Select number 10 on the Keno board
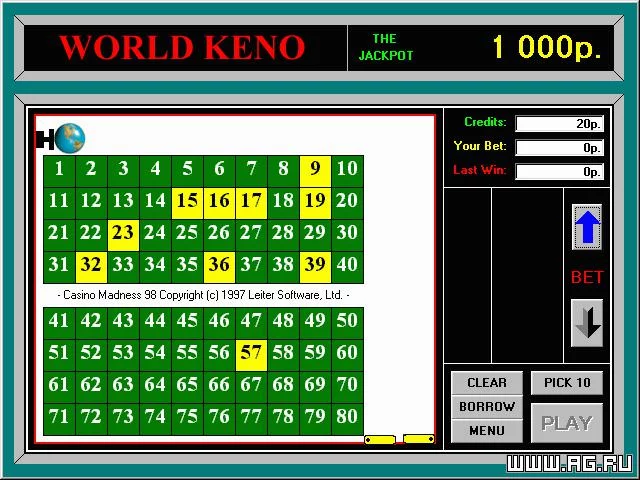Viewport: 640px width, 480px height. tap(347, 171)
